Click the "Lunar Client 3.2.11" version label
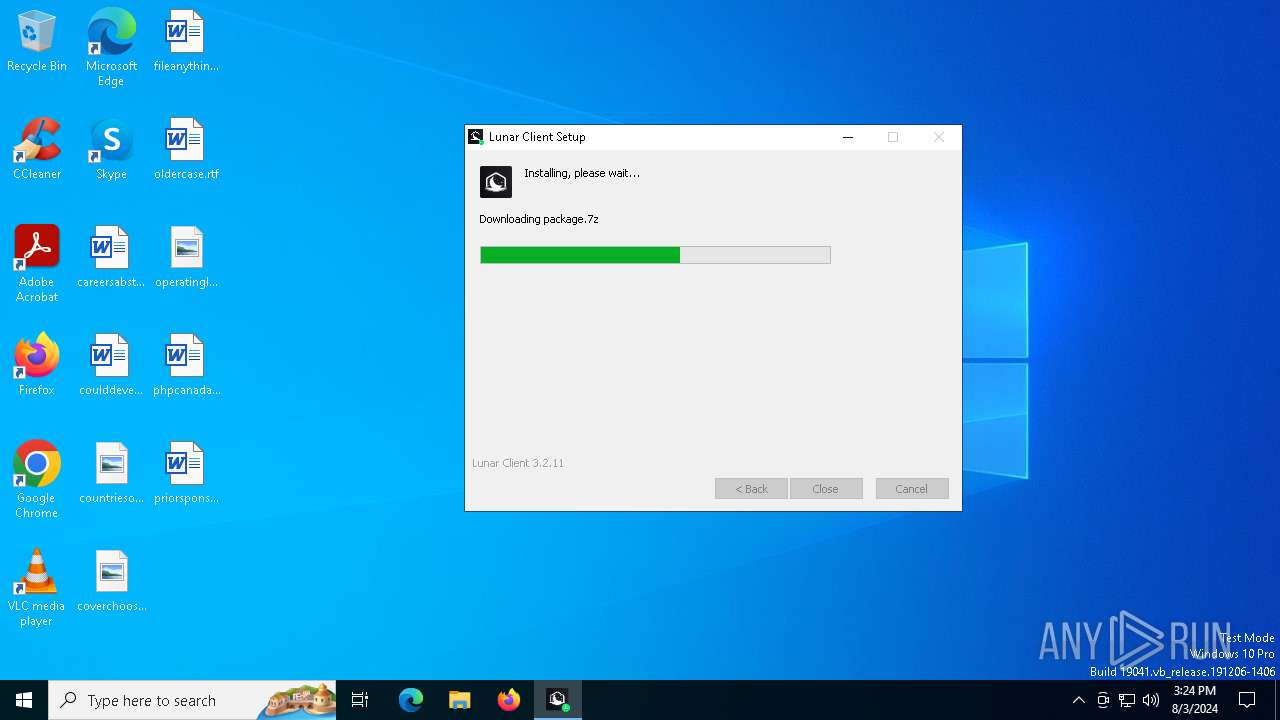1280x720 pixels. (x=518, y=463)
